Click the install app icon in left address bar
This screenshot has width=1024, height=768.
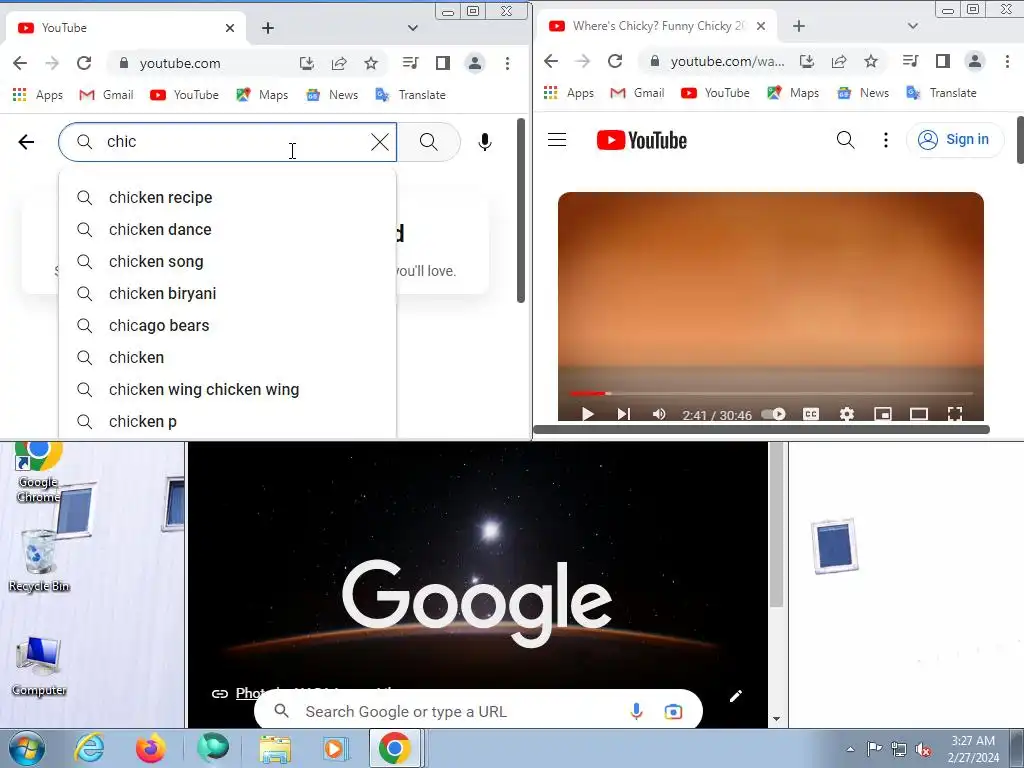click(x=307, y=63)
